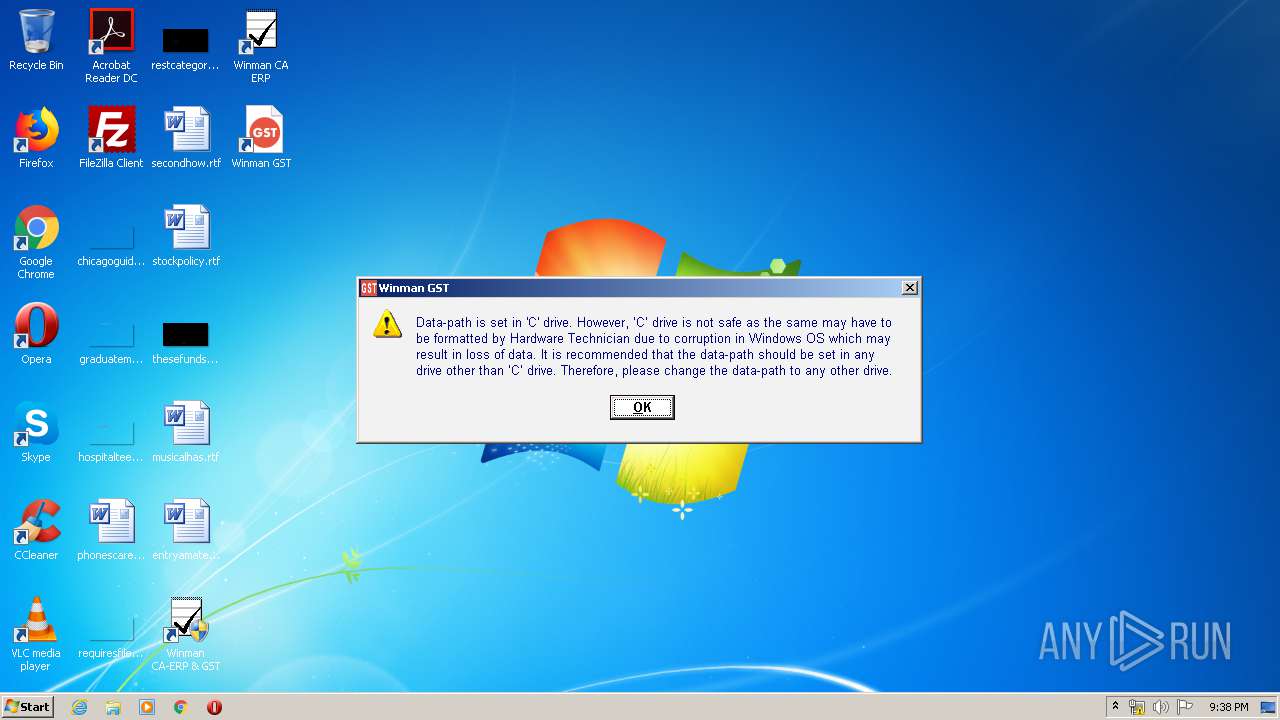Select the hospitaltee... desktop item
The width and height of the screenshot is (1280, 720).
click(111, 439)
